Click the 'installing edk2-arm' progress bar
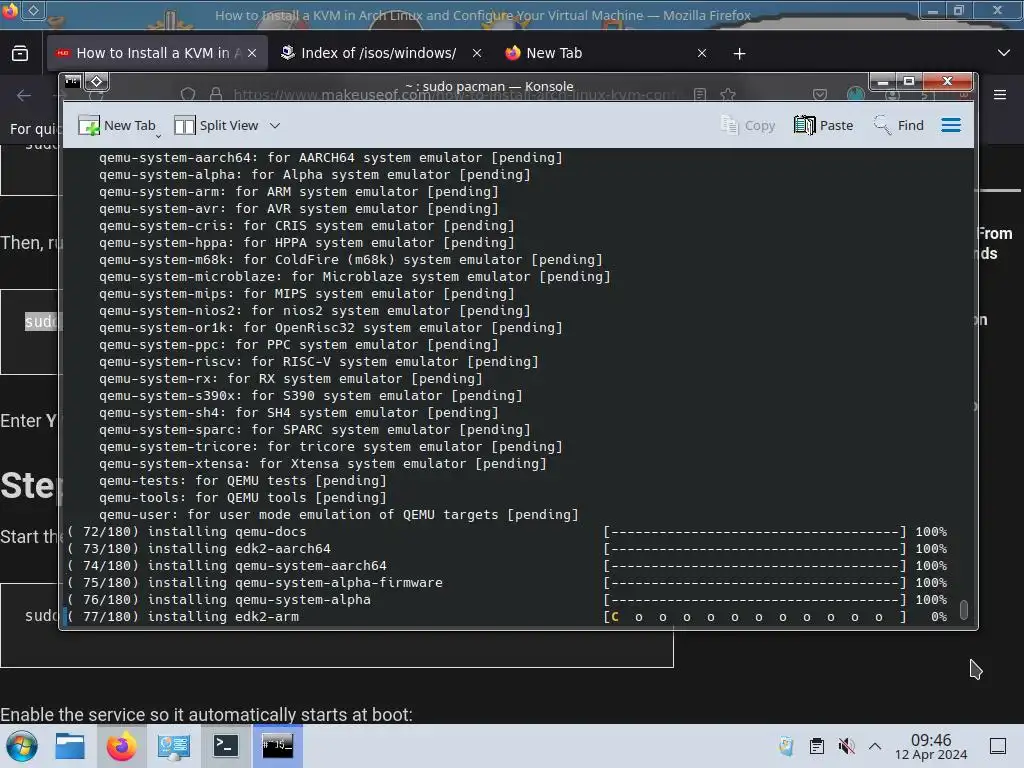The height and width of the screenshot is (768, 1024). click(755, 616)
